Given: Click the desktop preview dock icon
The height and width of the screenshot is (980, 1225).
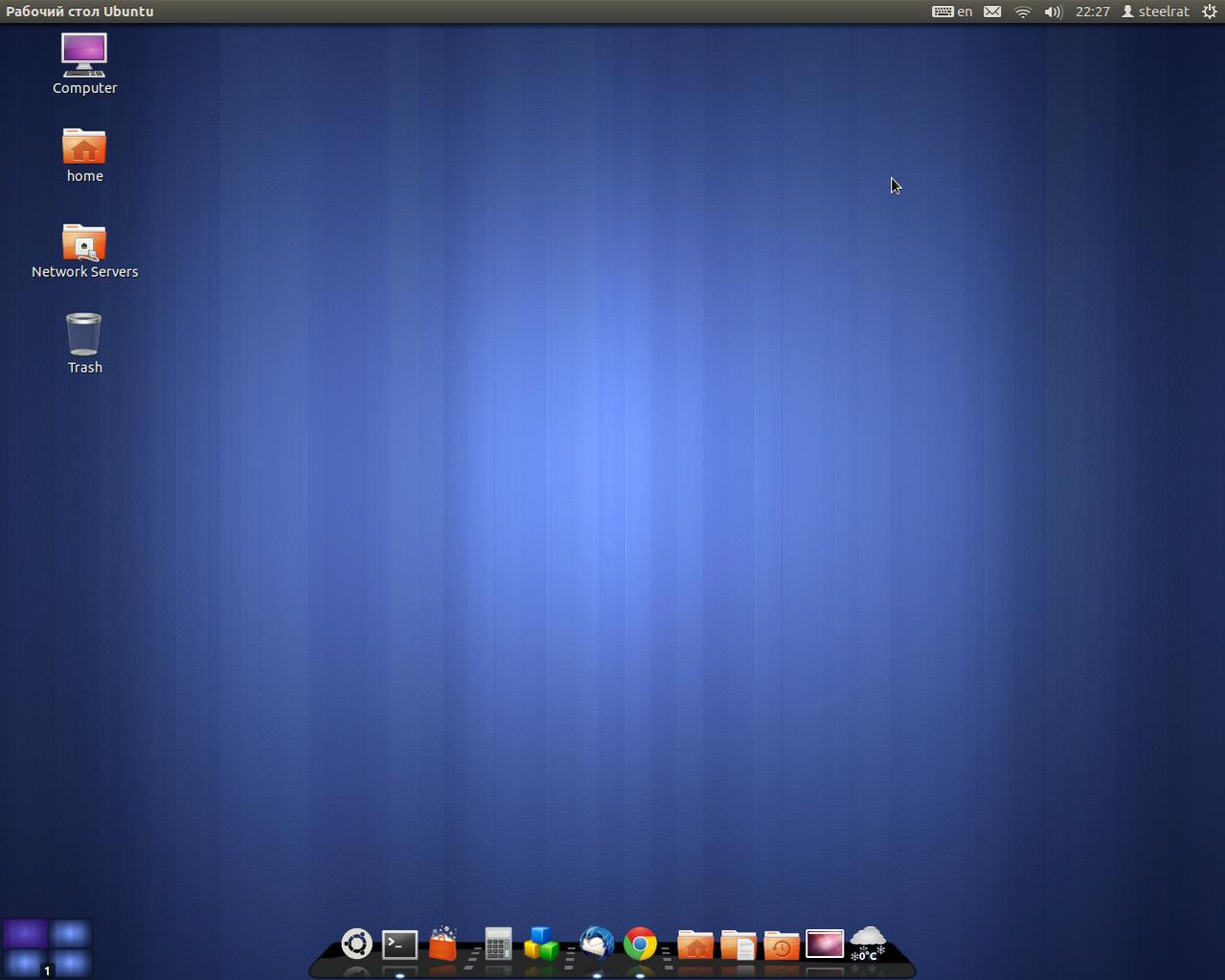Looking at the screenshot, I should click(825, 944).
